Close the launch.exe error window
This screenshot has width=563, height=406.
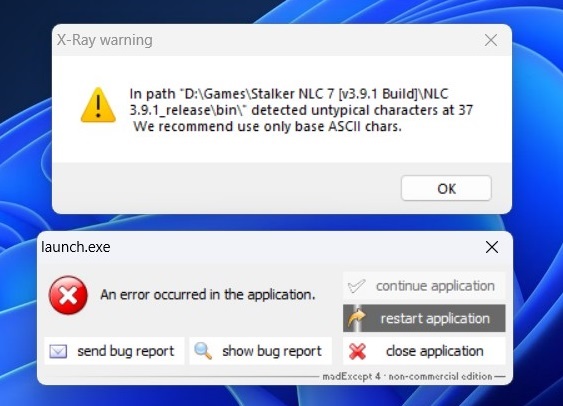(x=492, y=247)
